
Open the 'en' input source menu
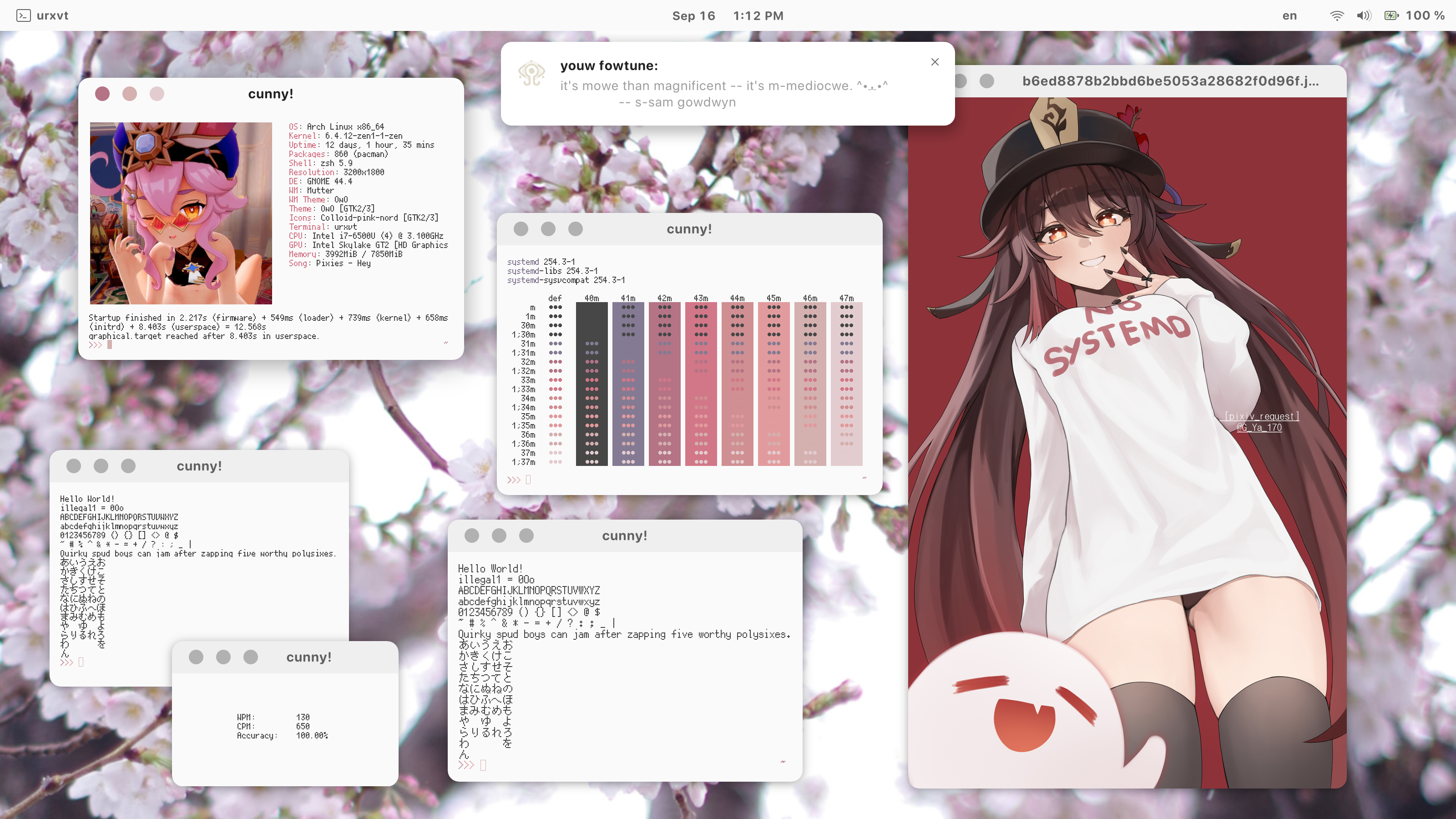click(x=1289, y=15)
